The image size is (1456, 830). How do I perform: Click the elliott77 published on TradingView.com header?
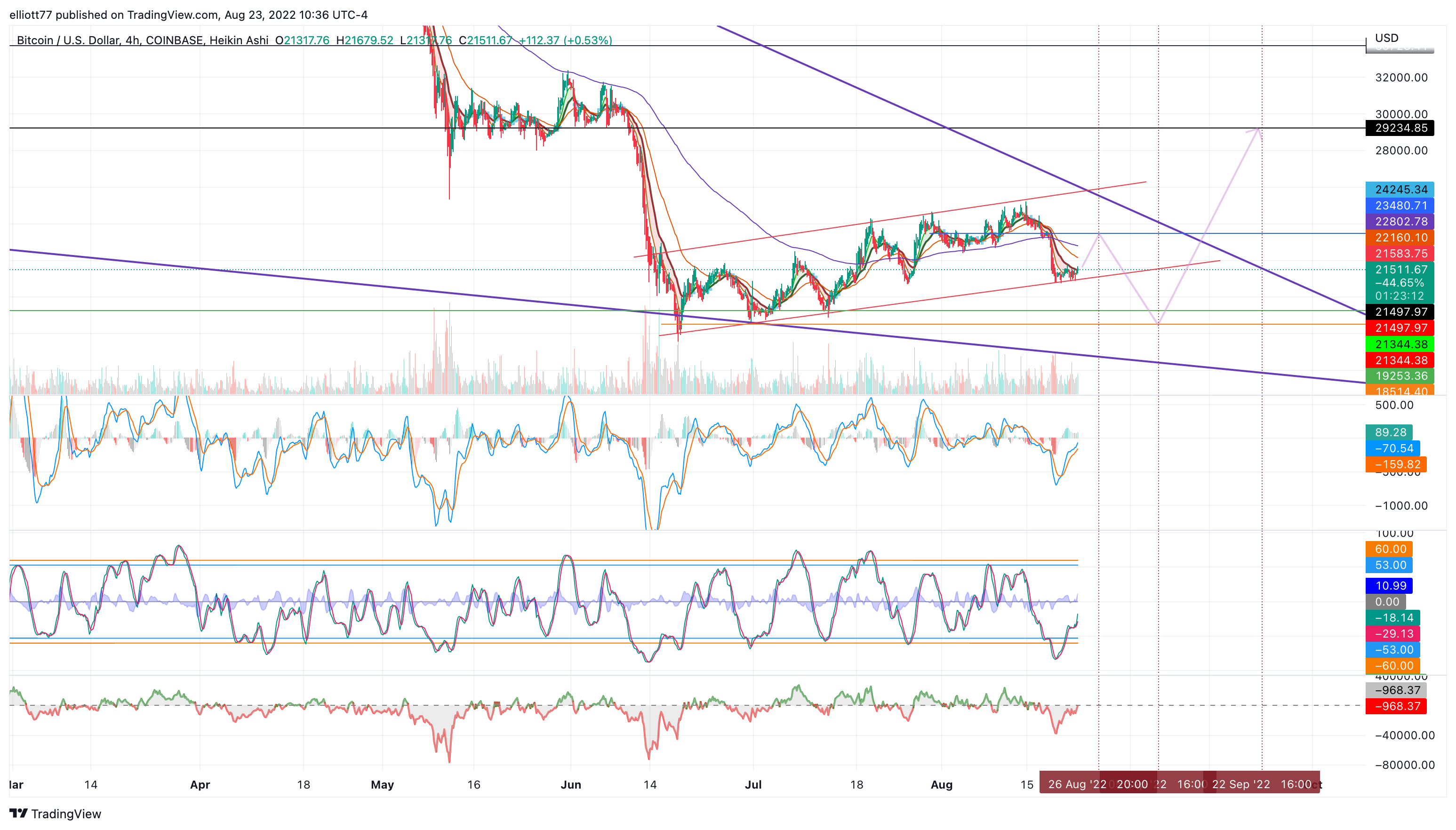(x=188, y=15)
